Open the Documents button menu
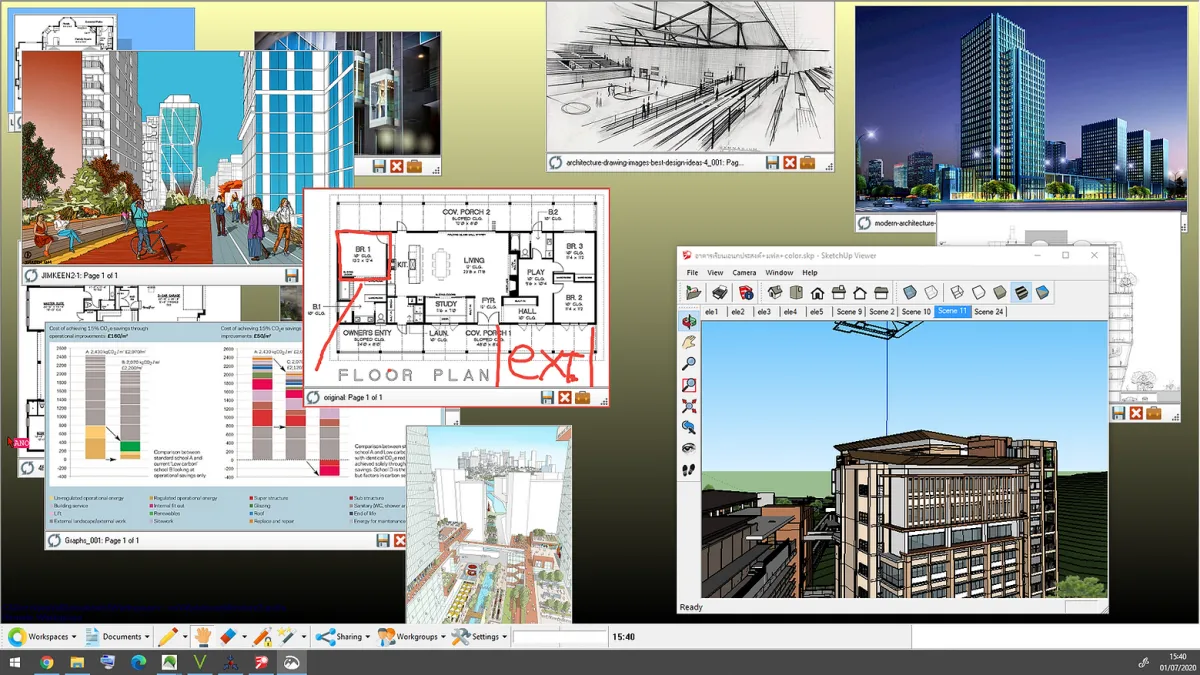This screenshot has width=1200, height=675. tap(117, 636)
